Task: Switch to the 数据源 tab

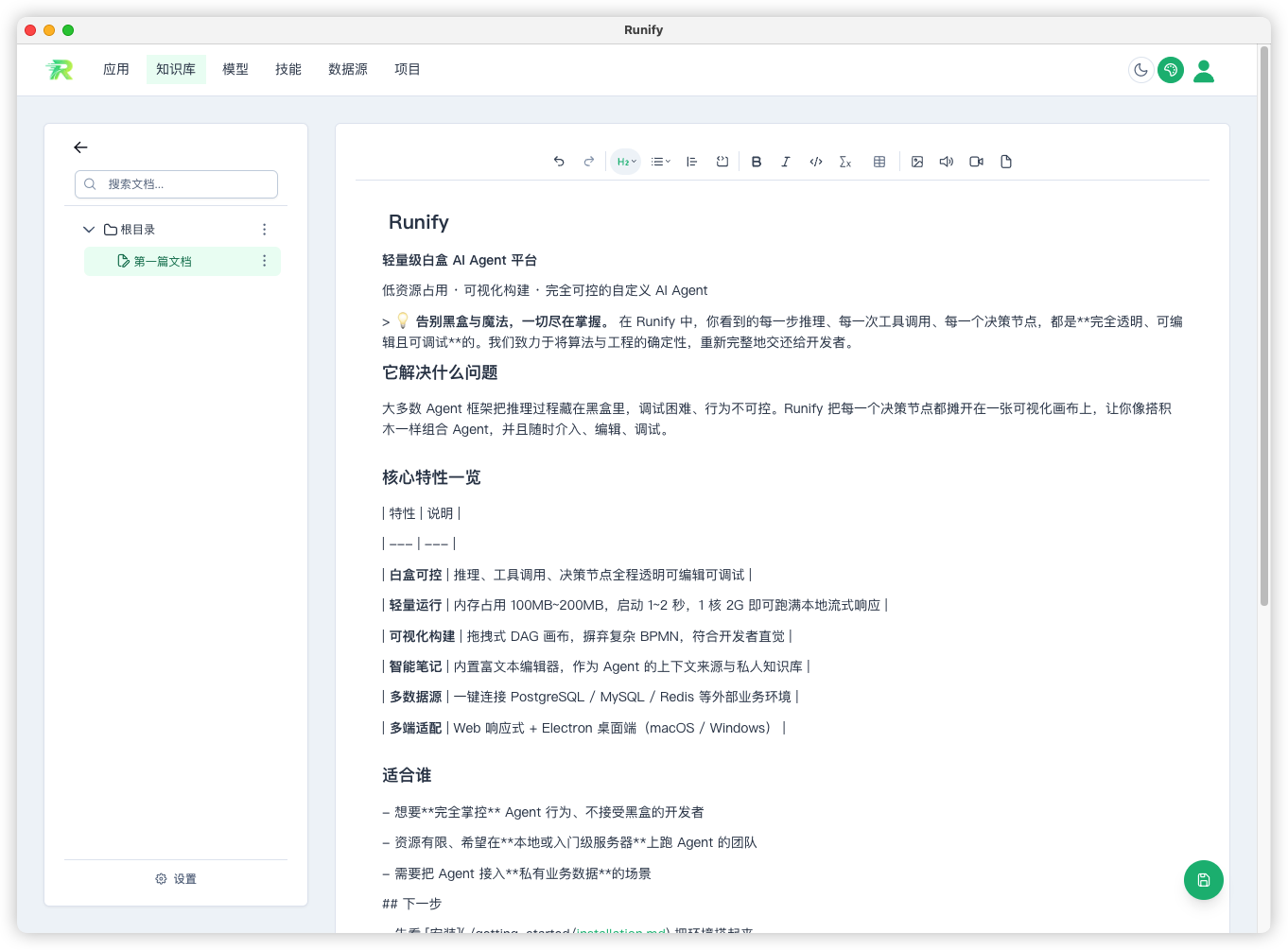Action: pyautogui.click(x=348, y=70)
